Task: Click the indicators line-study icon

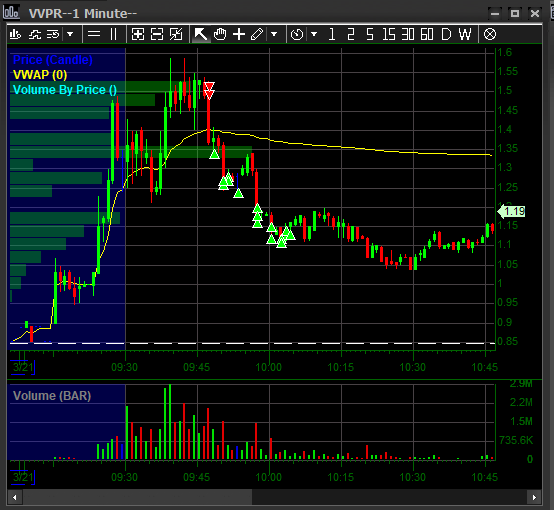Action: (35, 34)
